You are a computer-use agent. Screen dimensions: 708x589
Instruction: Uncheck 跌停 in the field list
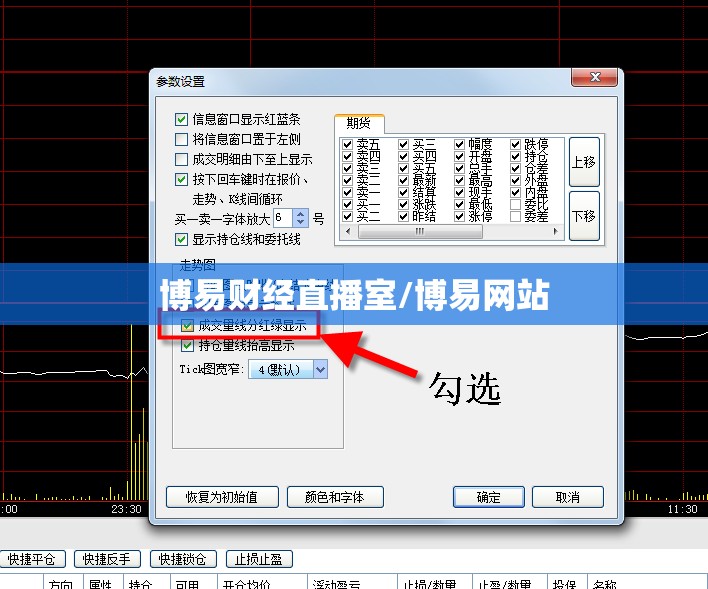515,145
